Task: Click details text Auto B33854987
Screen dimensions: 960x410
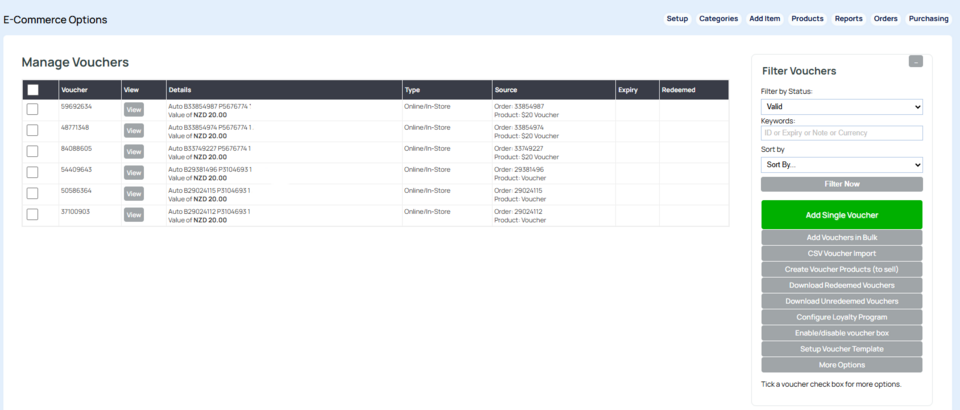Action: (192, 106)
